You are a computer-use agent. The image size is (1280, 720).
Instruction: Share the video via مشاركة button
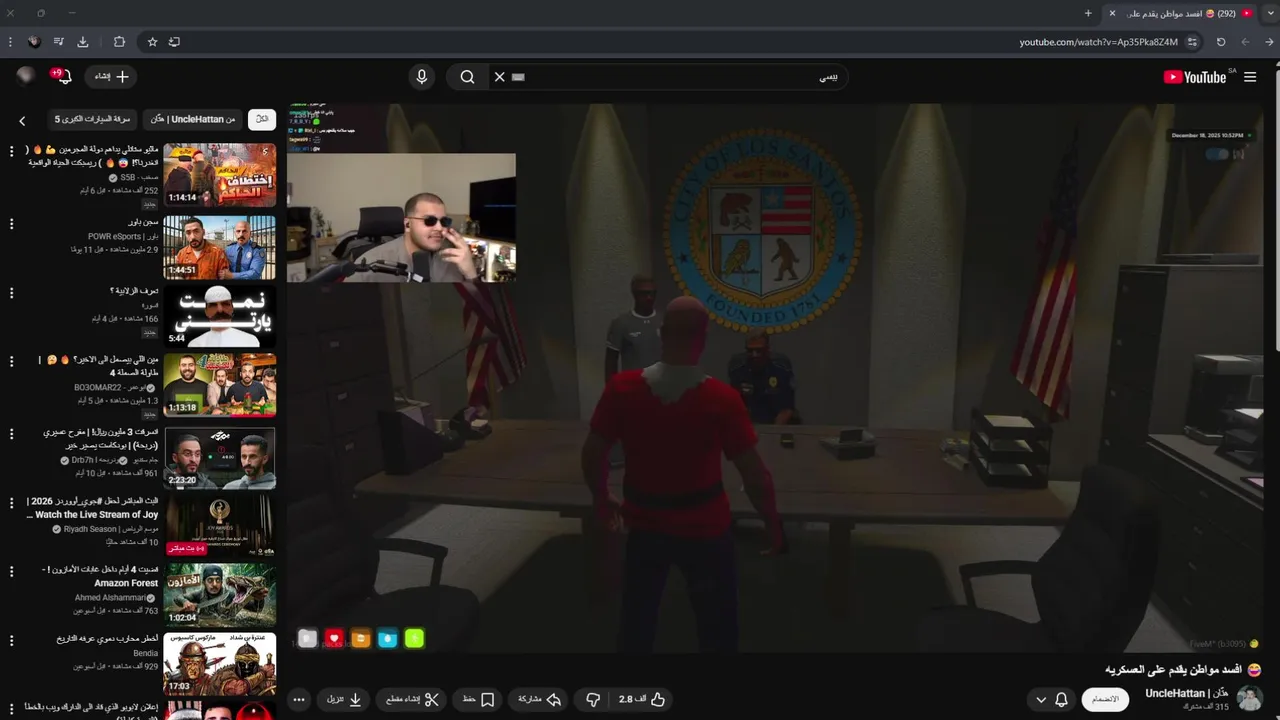(x=537, y=699)
